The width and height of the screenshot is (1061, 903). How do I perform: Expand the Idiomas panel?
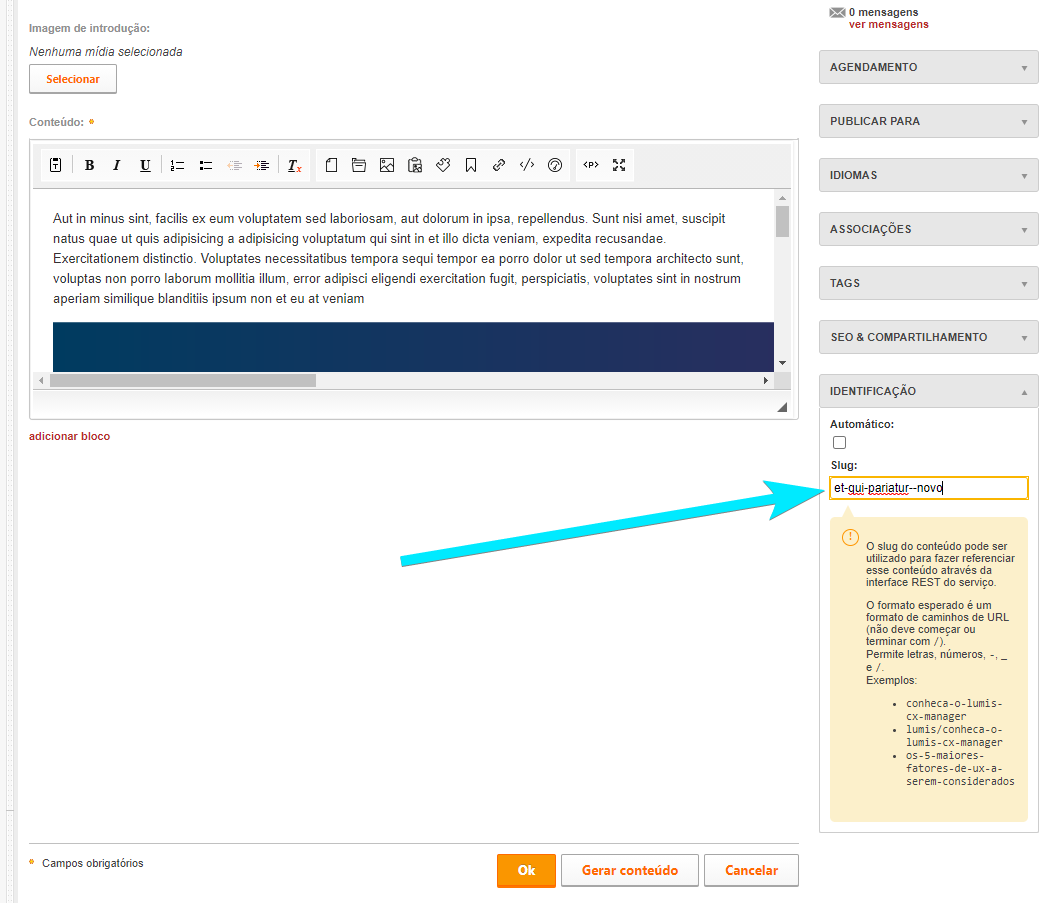coord(928,175)
